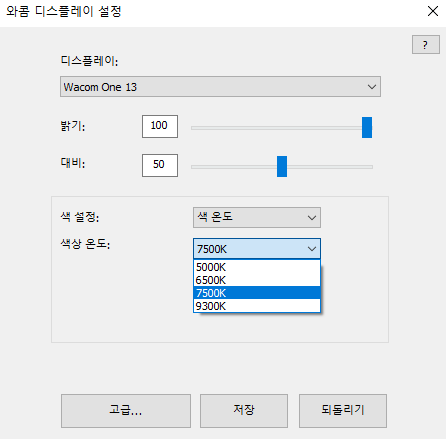Collapse the 7500K color temperature combo box
This screenshot has width=446, height=439.
pyautogui.click(x=257, y=249)
